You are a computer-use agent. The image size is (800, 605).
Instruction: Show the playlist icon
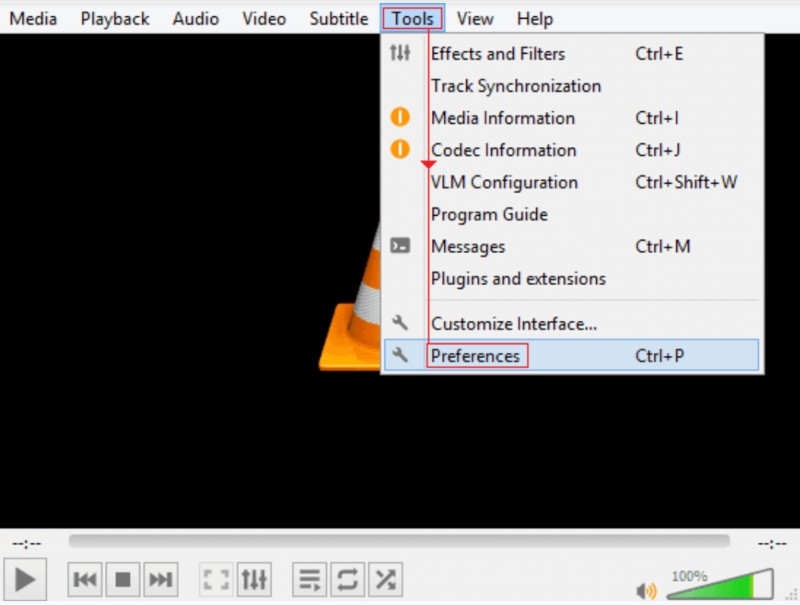pos(309,578)
